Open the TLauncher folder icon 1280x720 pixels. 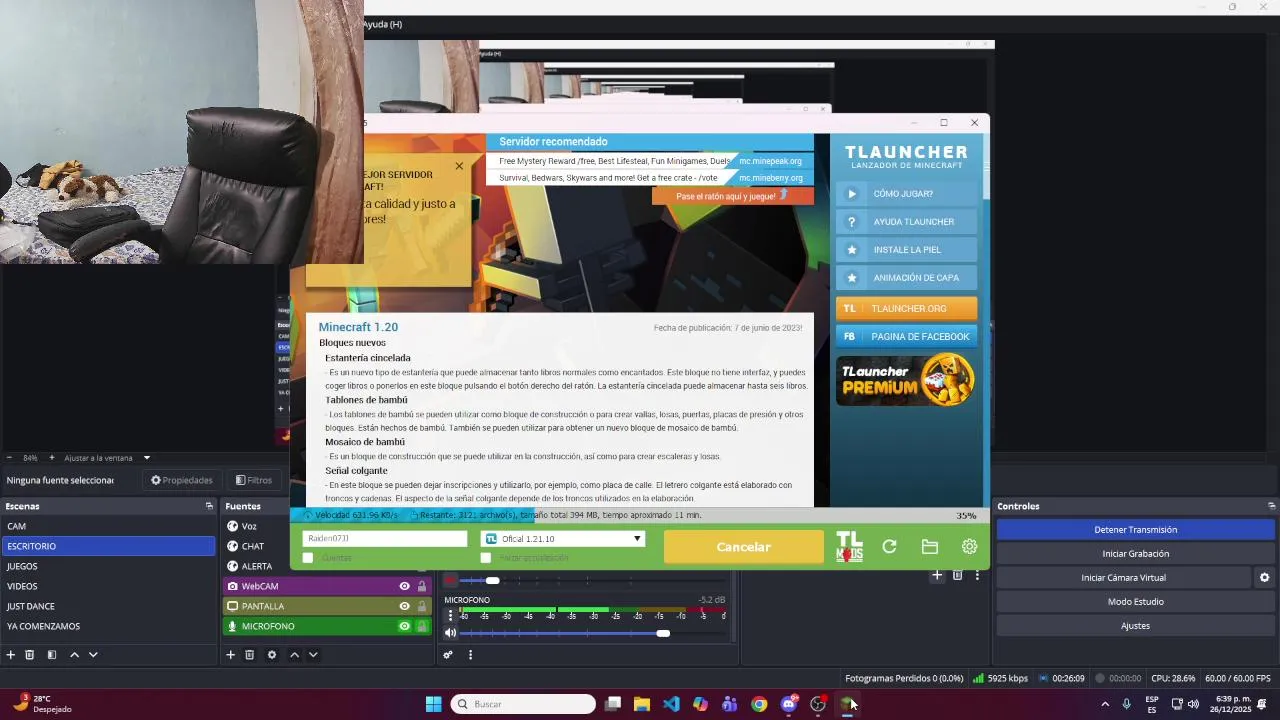[929, 546]
